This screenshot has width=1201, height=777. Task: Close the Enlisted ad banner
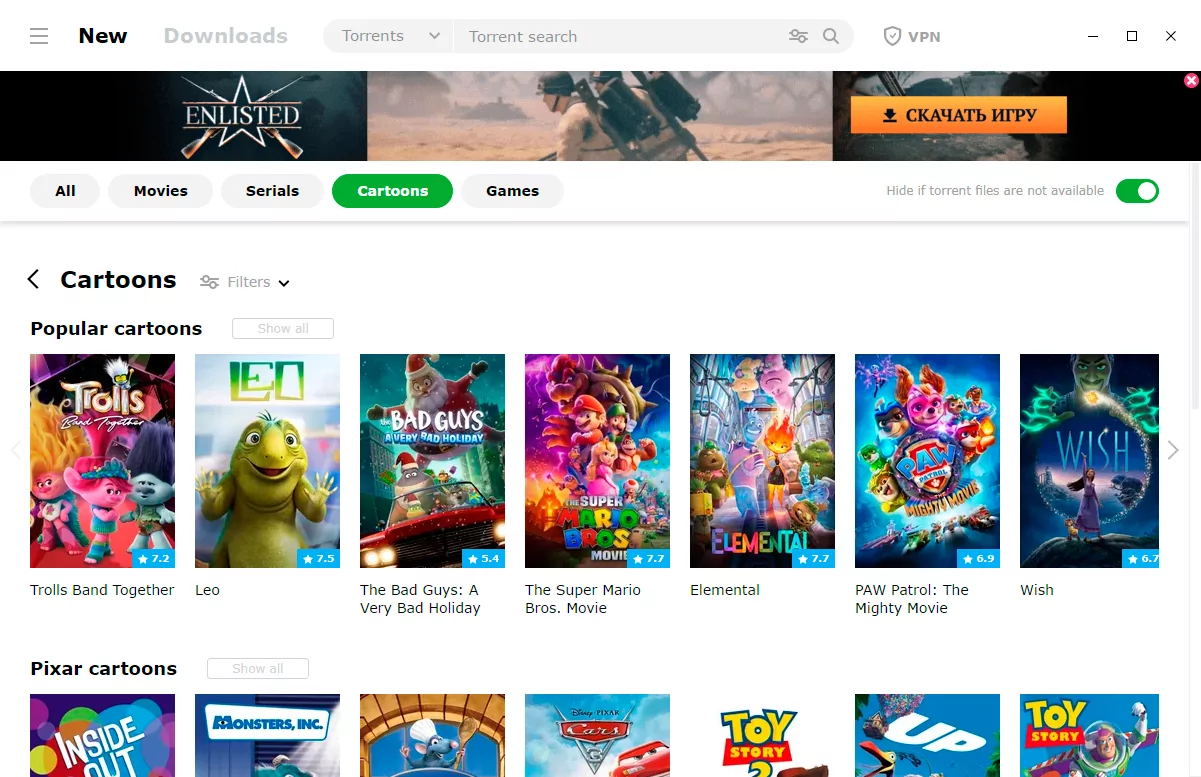coord(1191,80)
